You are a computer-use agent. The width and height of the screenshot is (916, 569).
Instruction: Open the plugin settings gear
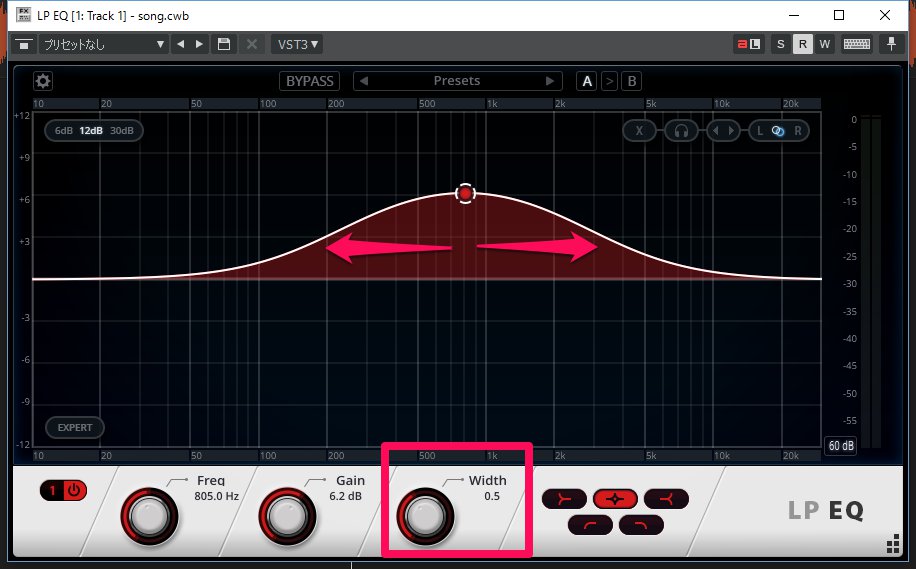43,81
